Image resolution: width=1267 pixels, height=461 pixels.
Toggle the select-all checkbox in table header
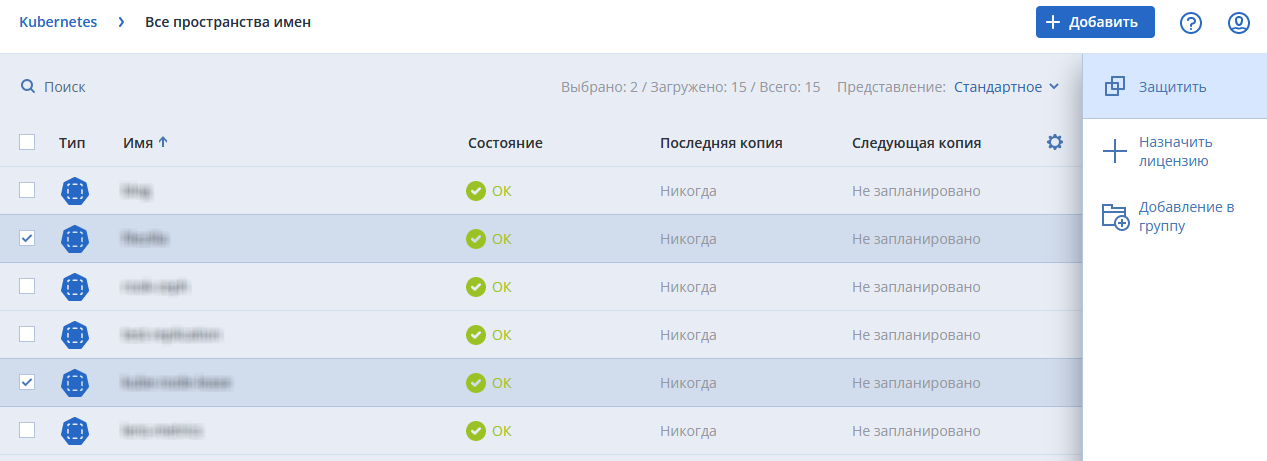point(28,143)
